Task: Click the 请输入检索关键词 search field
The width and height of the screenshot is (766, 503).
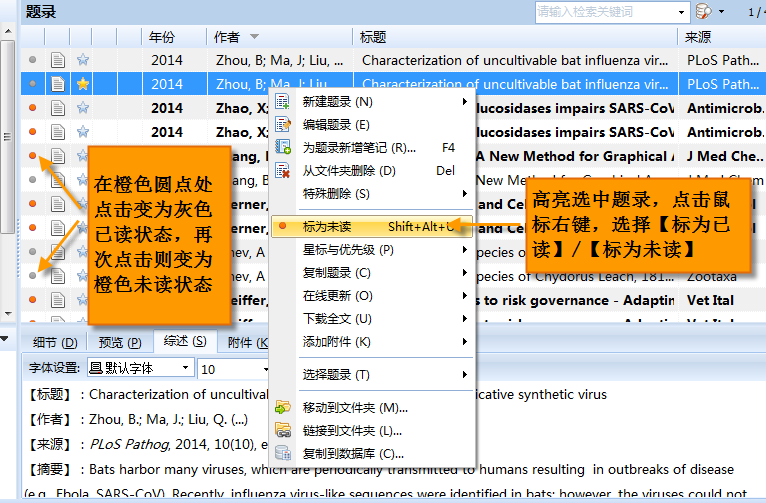Action: pos(606,12)
